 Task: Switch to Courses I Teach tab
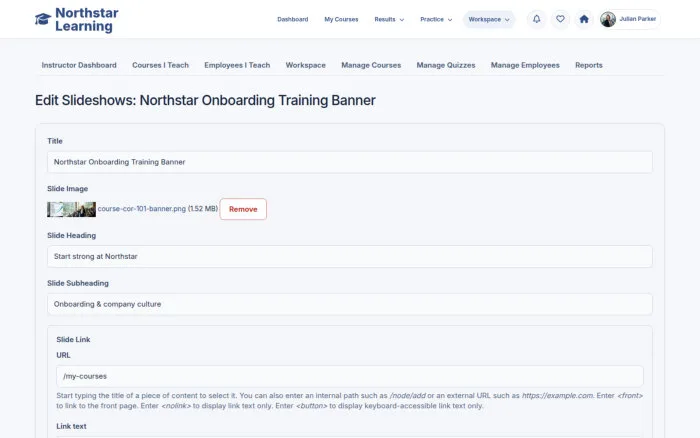pos(160,65)
